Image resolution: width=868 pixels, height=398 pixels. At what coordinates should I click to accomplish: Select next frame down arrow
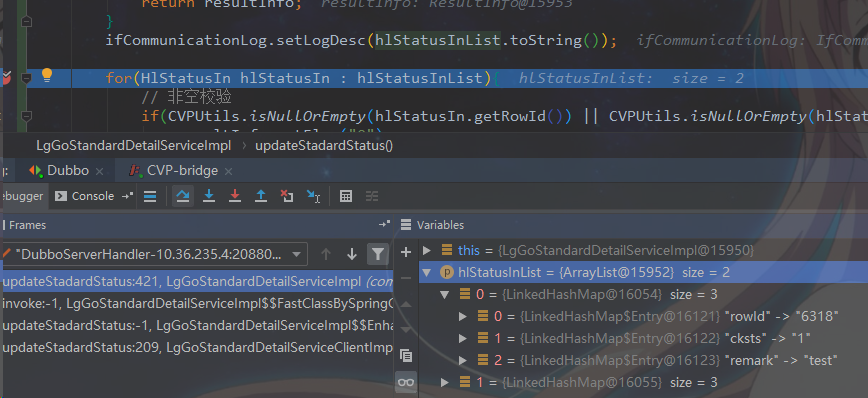352,254
